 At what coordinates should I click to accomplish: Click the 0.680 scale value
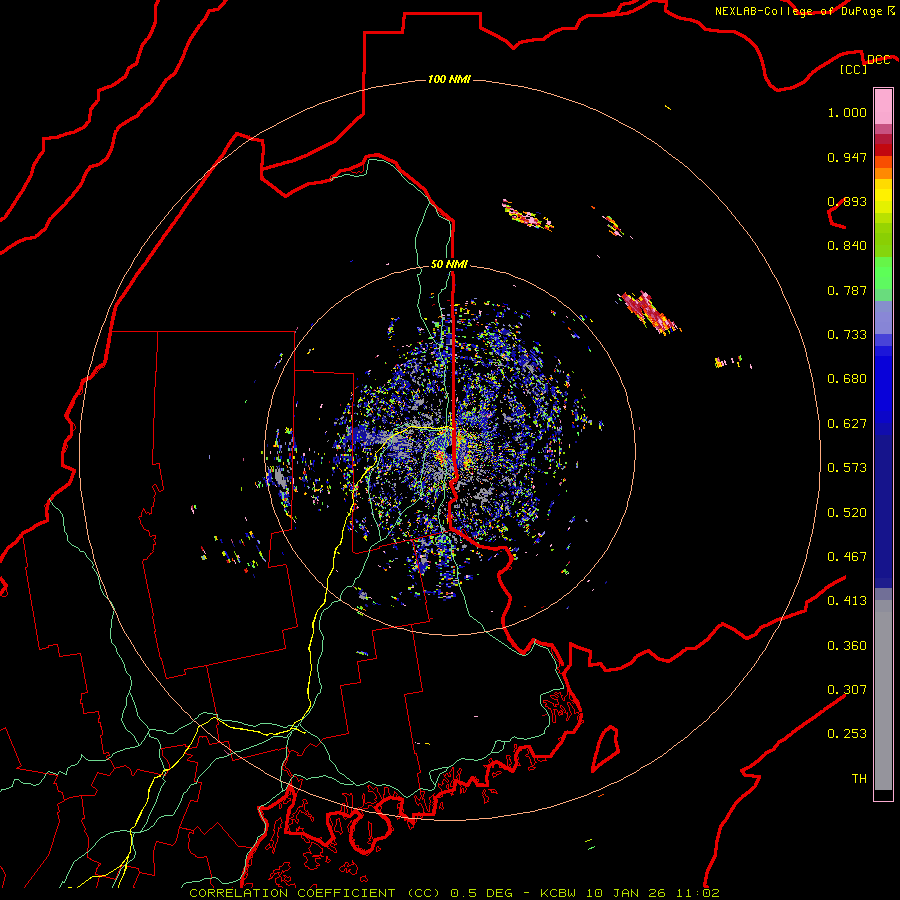tap(847, 379)
